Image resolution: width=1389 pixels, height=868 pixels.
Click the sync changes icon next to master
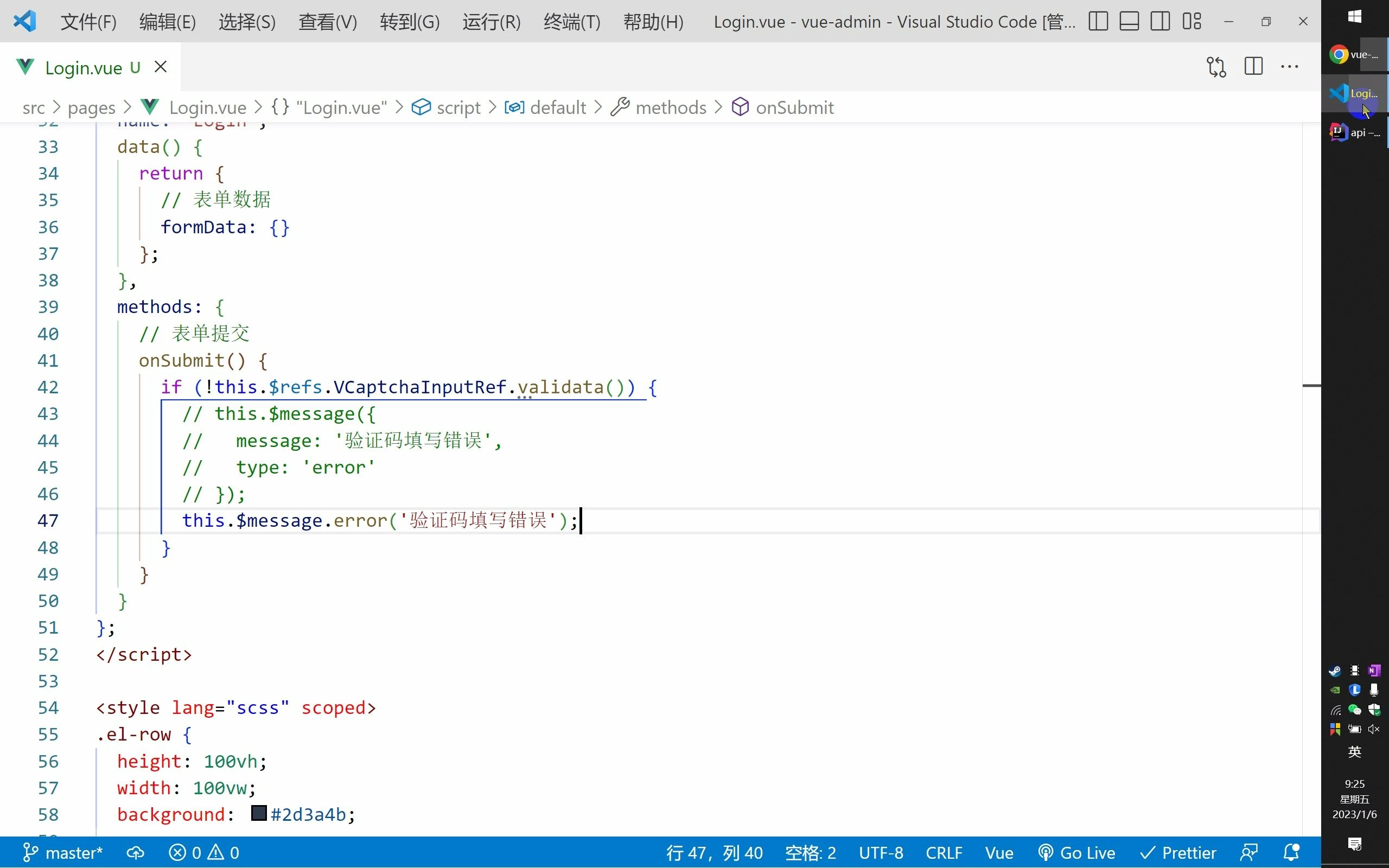[136, 852]
